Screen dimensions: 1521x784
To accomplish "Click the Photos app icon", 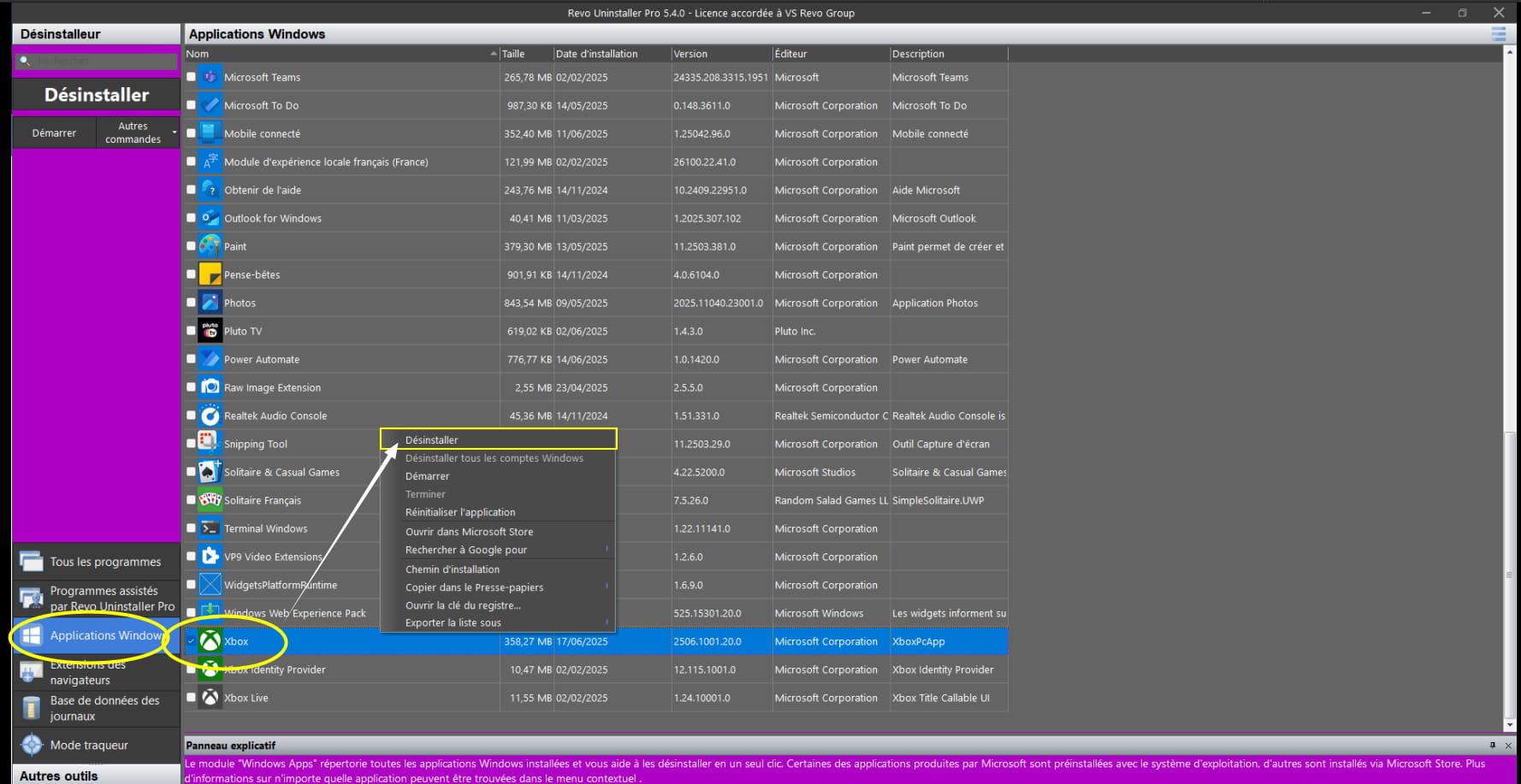I will (x=210, y=303).
